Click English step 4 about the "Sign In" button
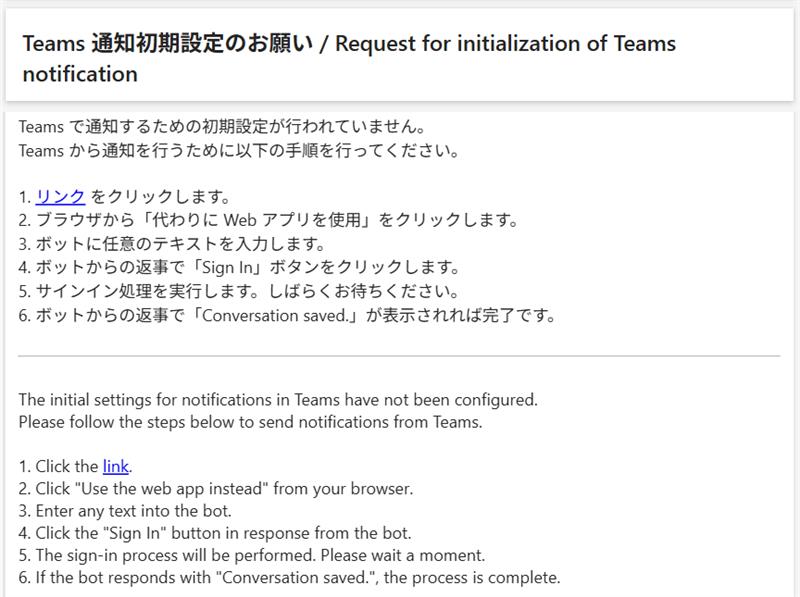The width and height of the screenshot is (800, 597). pos(215,533)
